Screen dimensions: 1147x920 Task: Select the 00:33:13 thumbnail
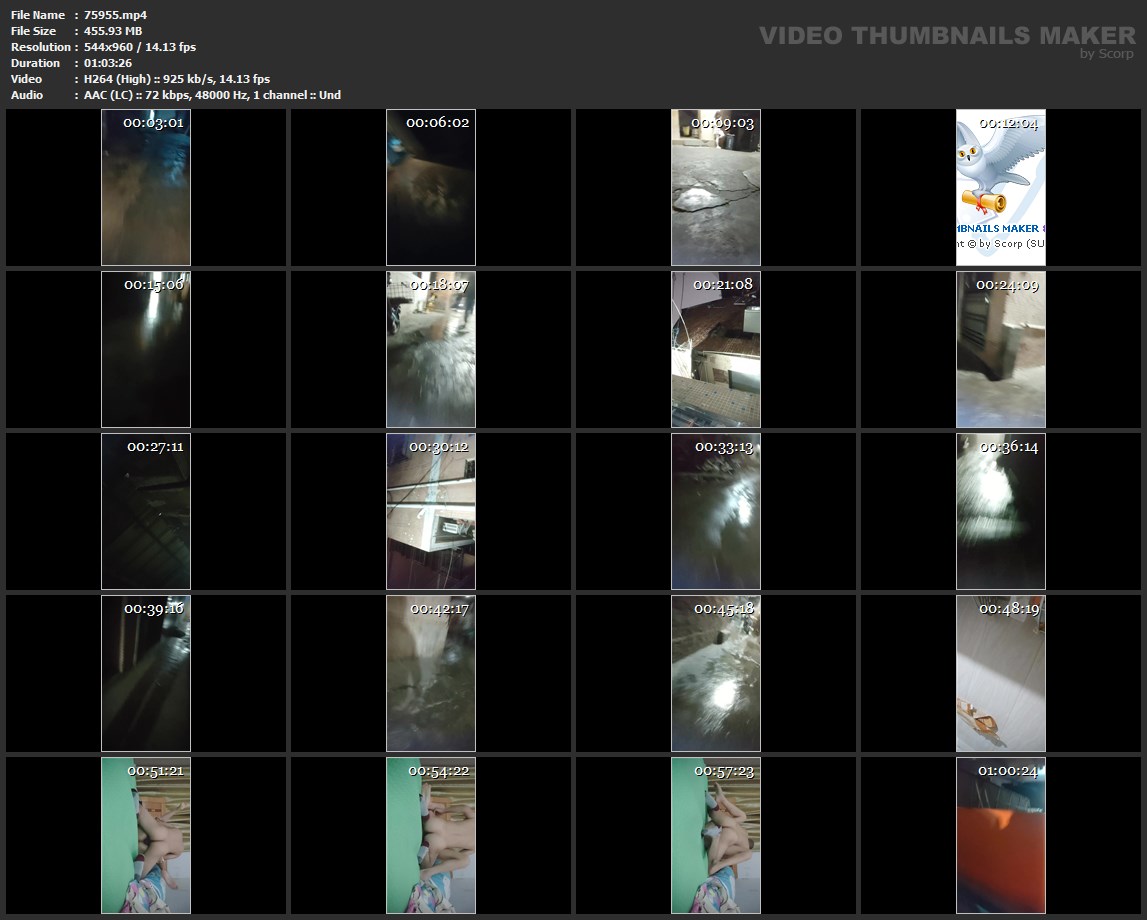point(716,512)
